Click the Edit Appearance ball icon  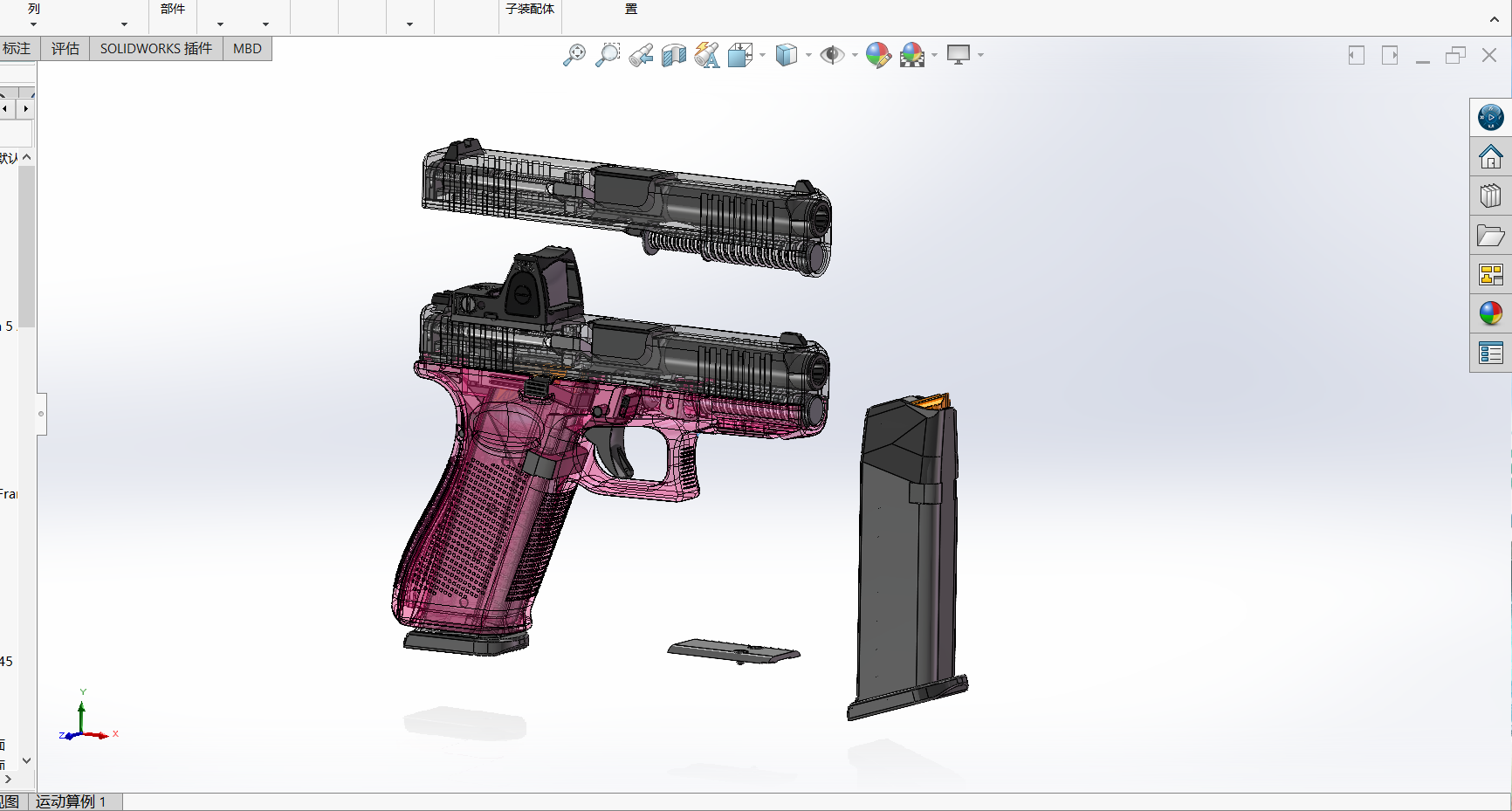pos(878,55)
